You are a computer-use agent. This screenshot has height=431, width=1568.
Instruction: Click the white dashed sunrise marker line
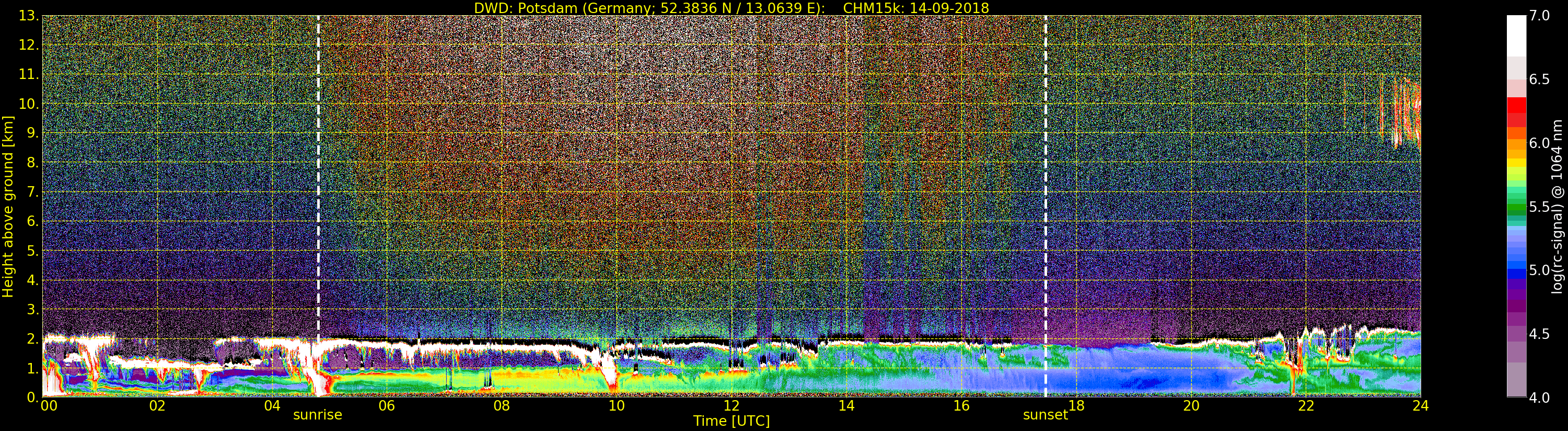coord(318,206)
